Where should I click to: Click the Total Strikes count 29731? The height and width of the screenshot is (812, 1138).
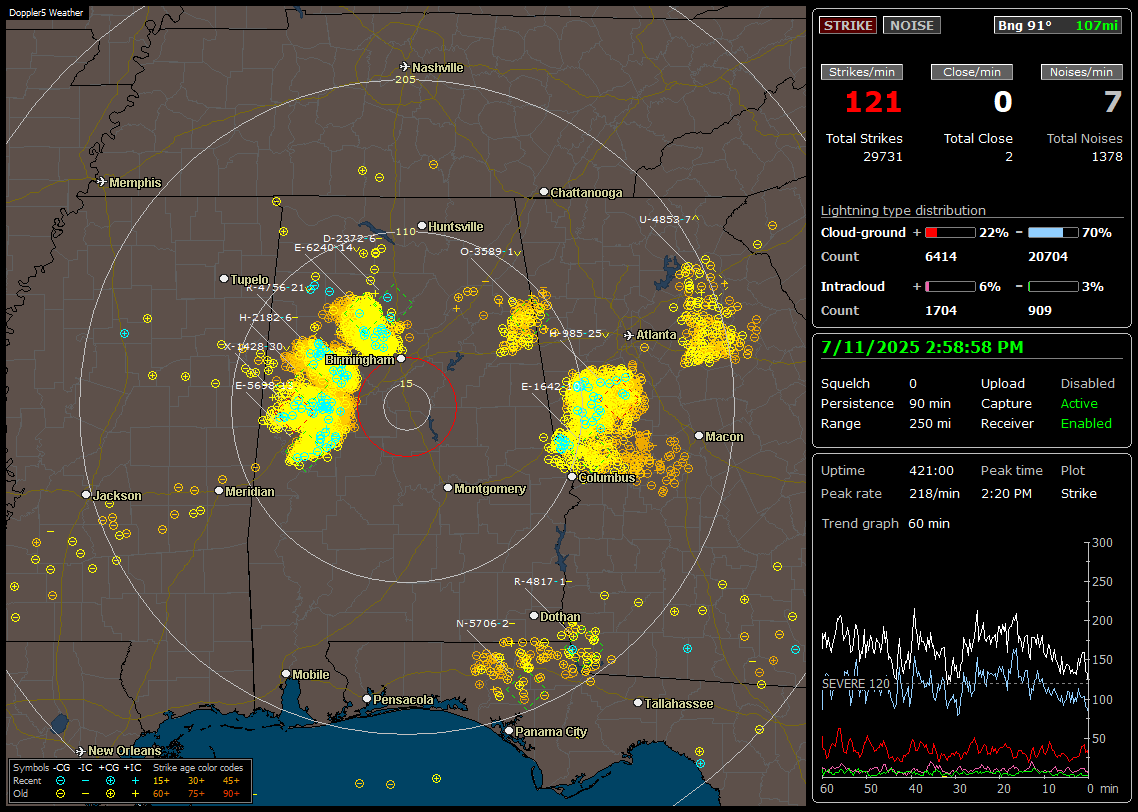pos(883,157)
